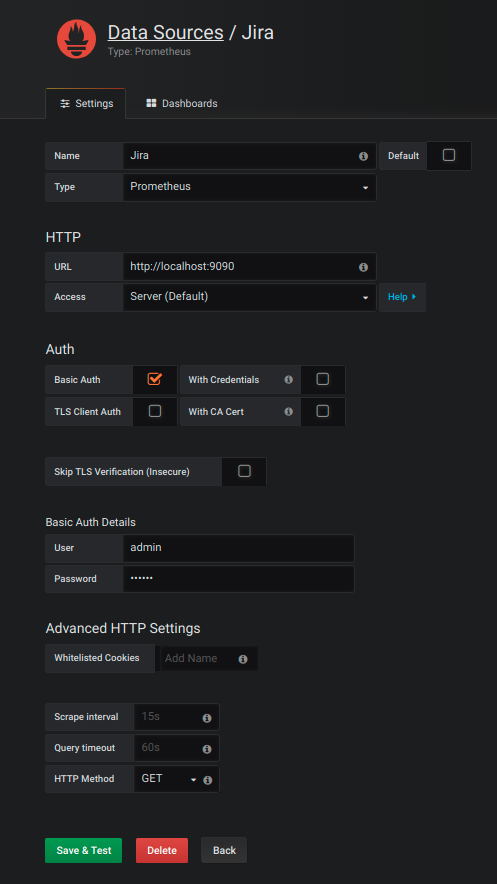Click the 'Advanced HTTP Settings' heading
The width and height of the screenshot is (497, 884).
pyautogui.click(x=123, y=628)
